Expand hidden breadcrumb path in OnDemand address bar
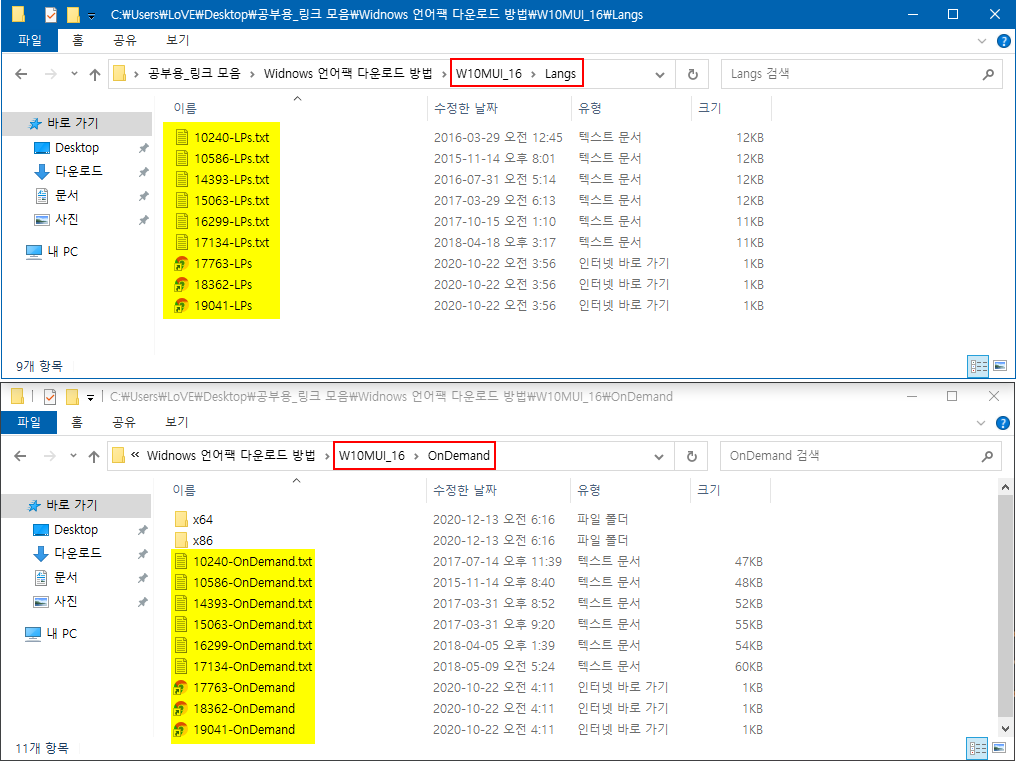Screen dimensions: 1016x761 tap(135, 455)
